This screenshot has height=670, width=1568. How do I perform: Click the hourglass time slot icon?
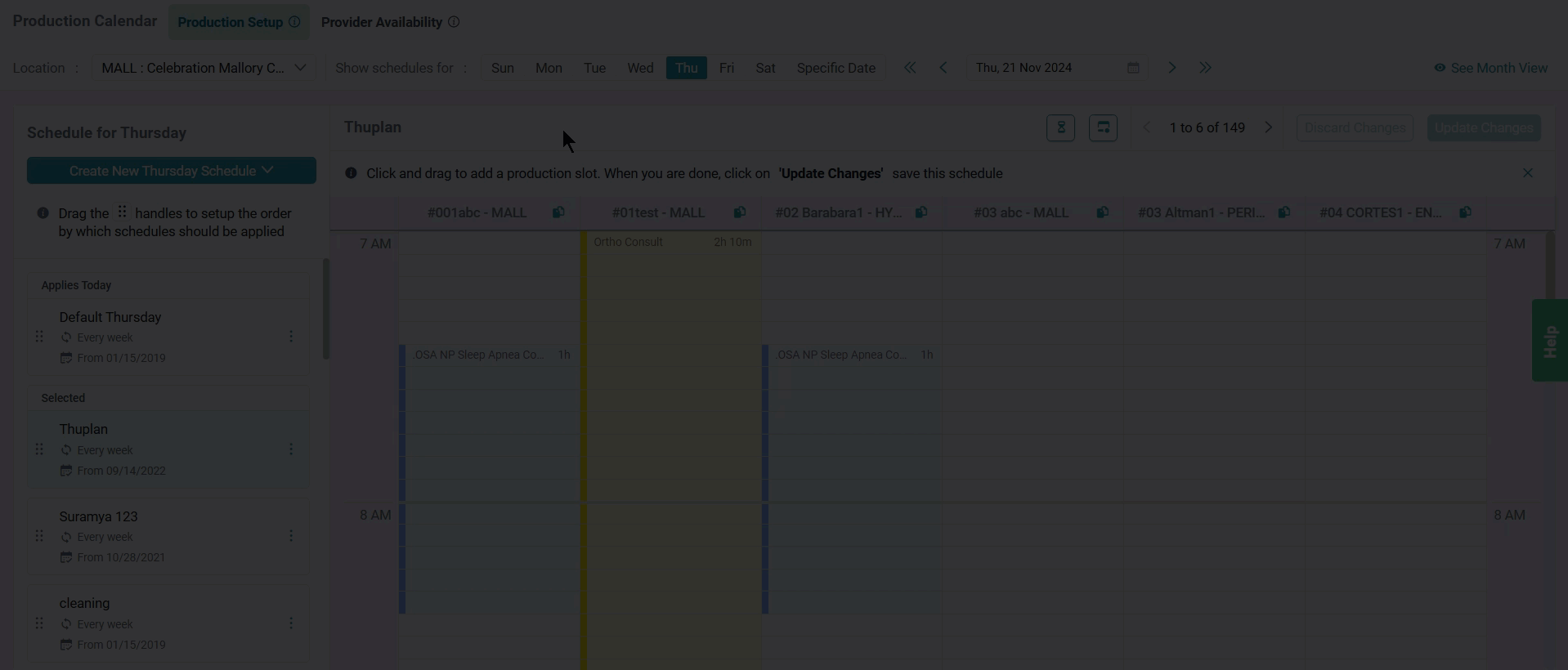(1060, 127)
